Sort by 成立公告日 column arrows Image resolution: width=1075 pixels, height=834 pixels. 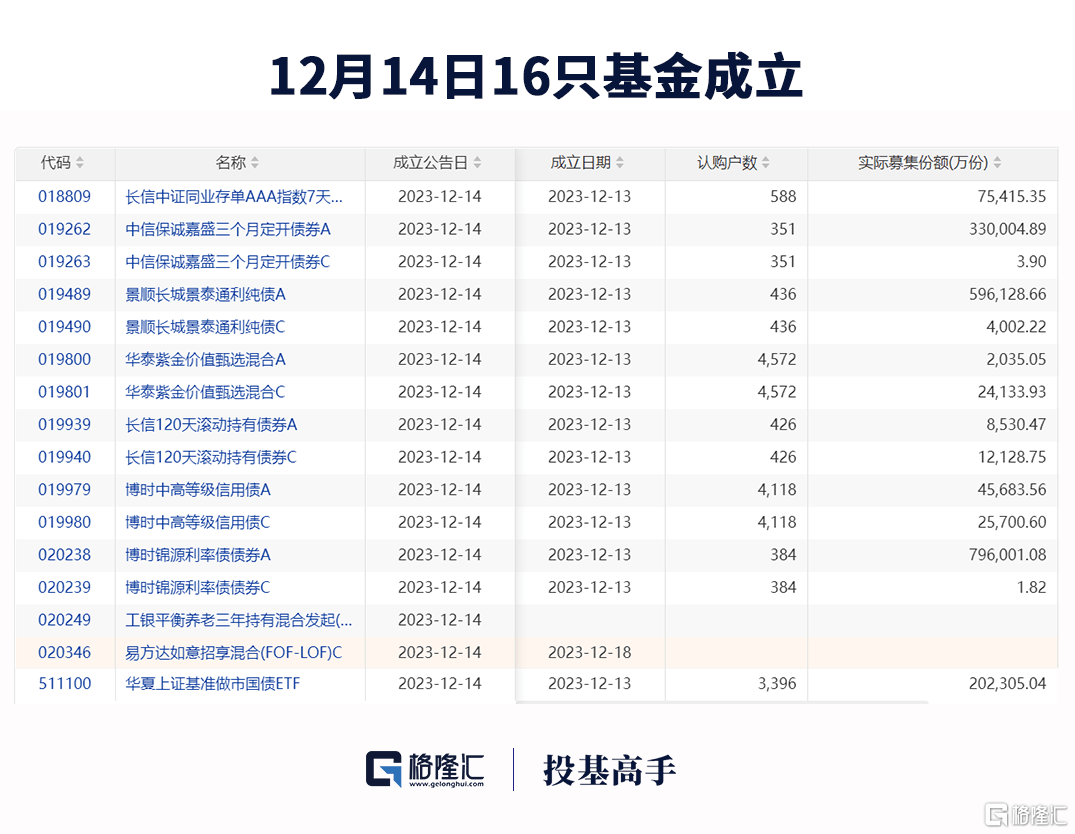(x=477, y=163)
